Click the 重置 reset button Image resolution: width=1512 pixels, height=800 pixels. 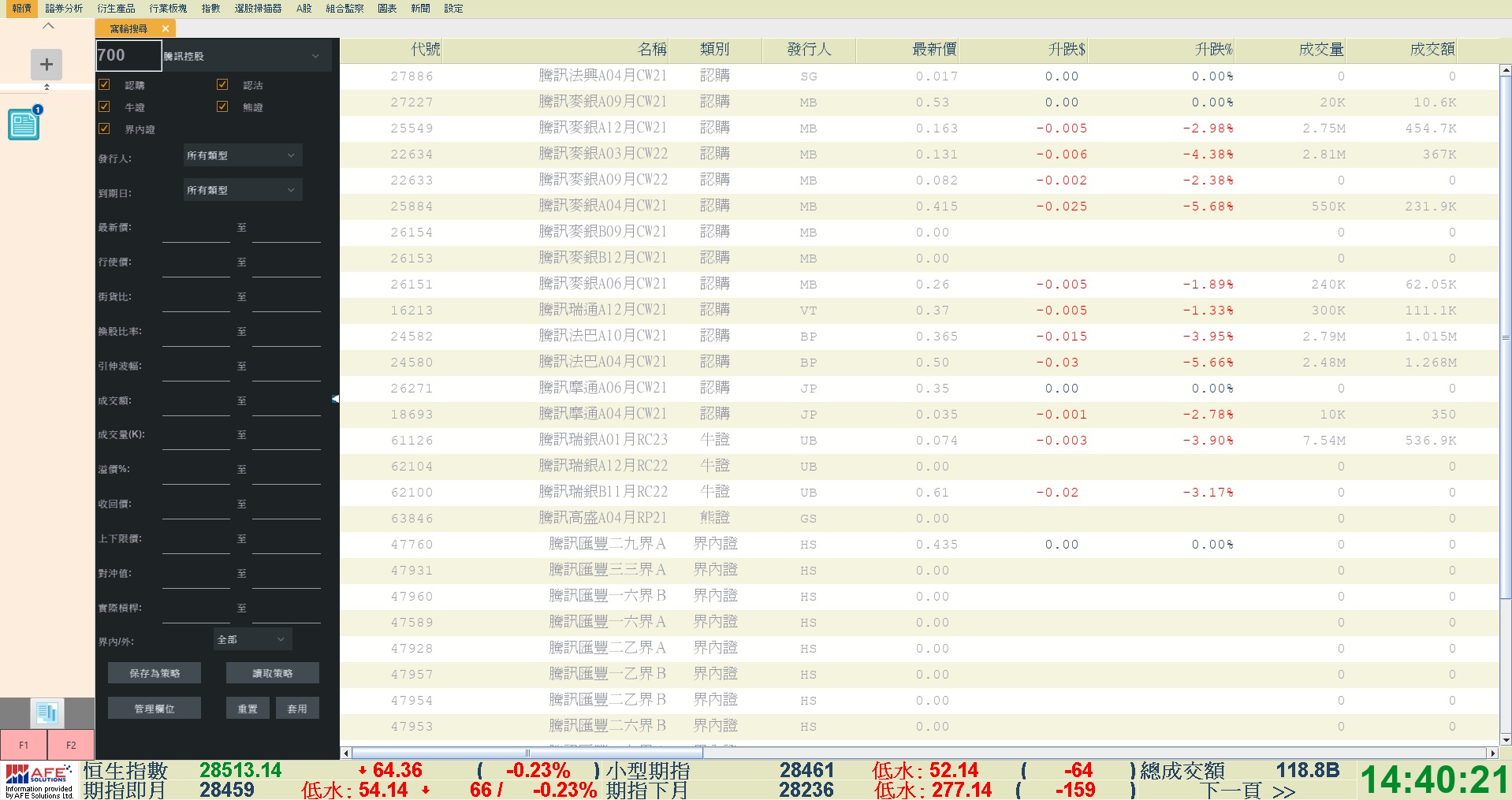coord(248,709)
